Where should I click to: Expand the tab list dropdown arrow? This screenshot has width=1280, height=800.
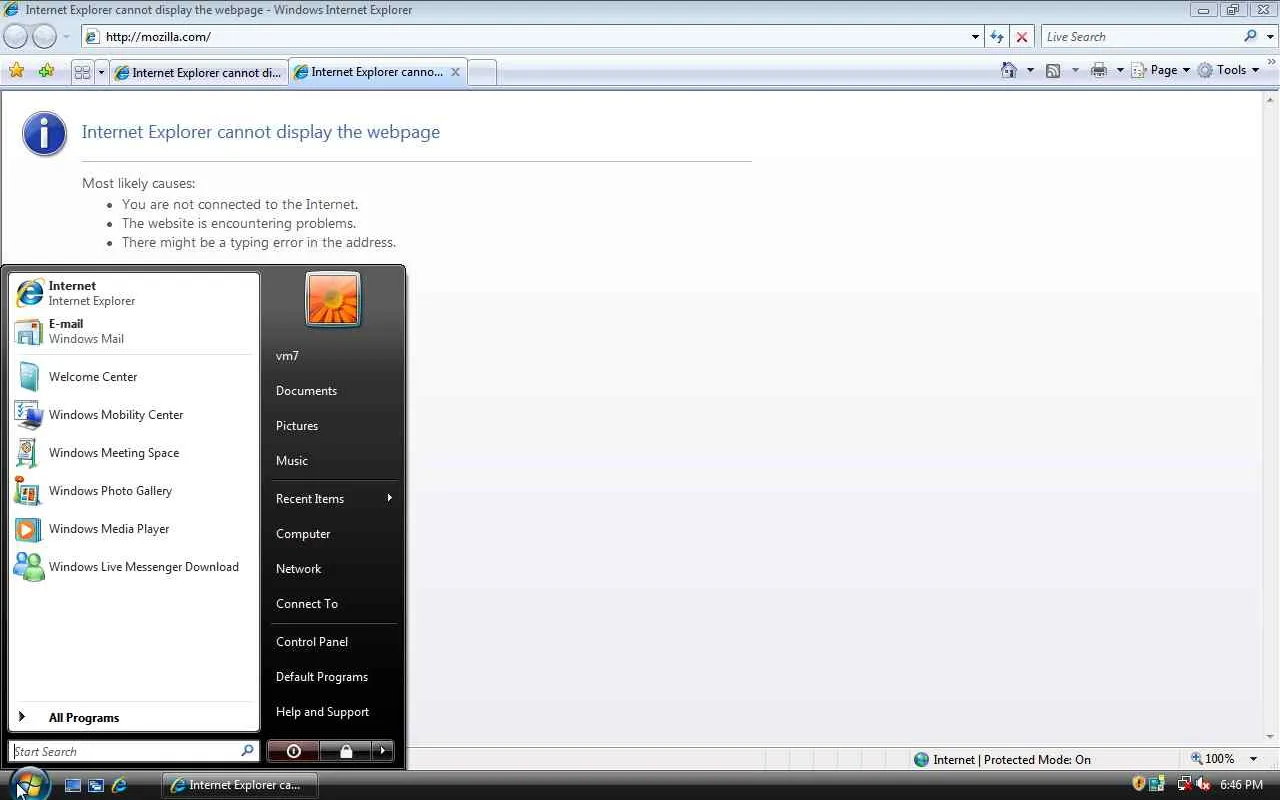point(100,72)
